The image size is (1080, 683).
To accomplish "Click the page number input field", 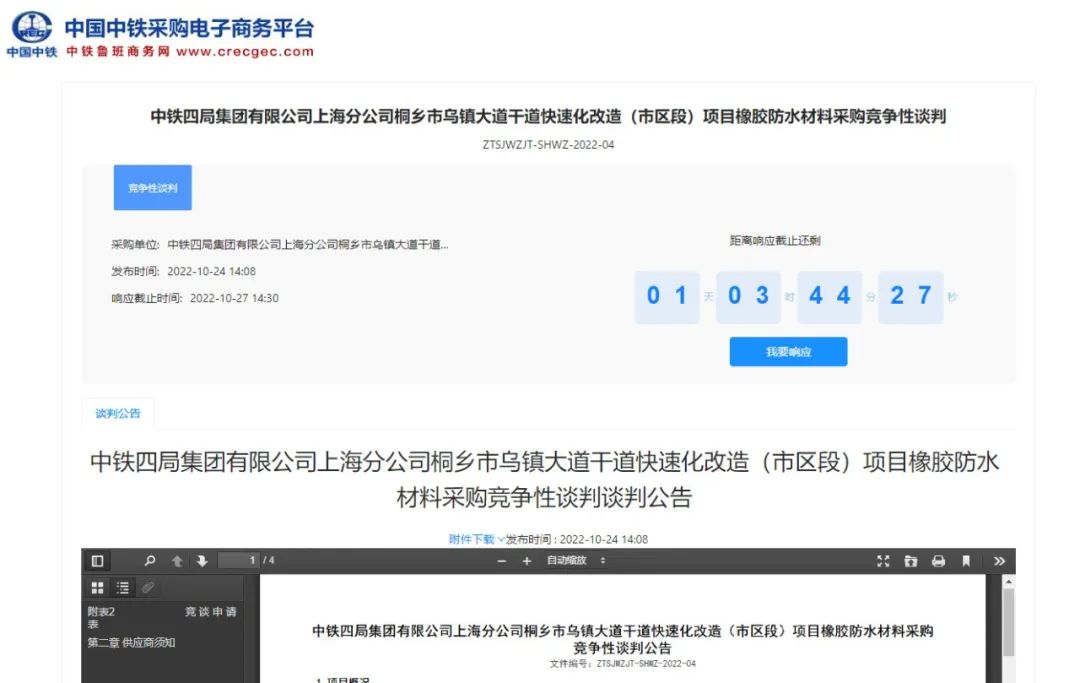I will (239, 560).
